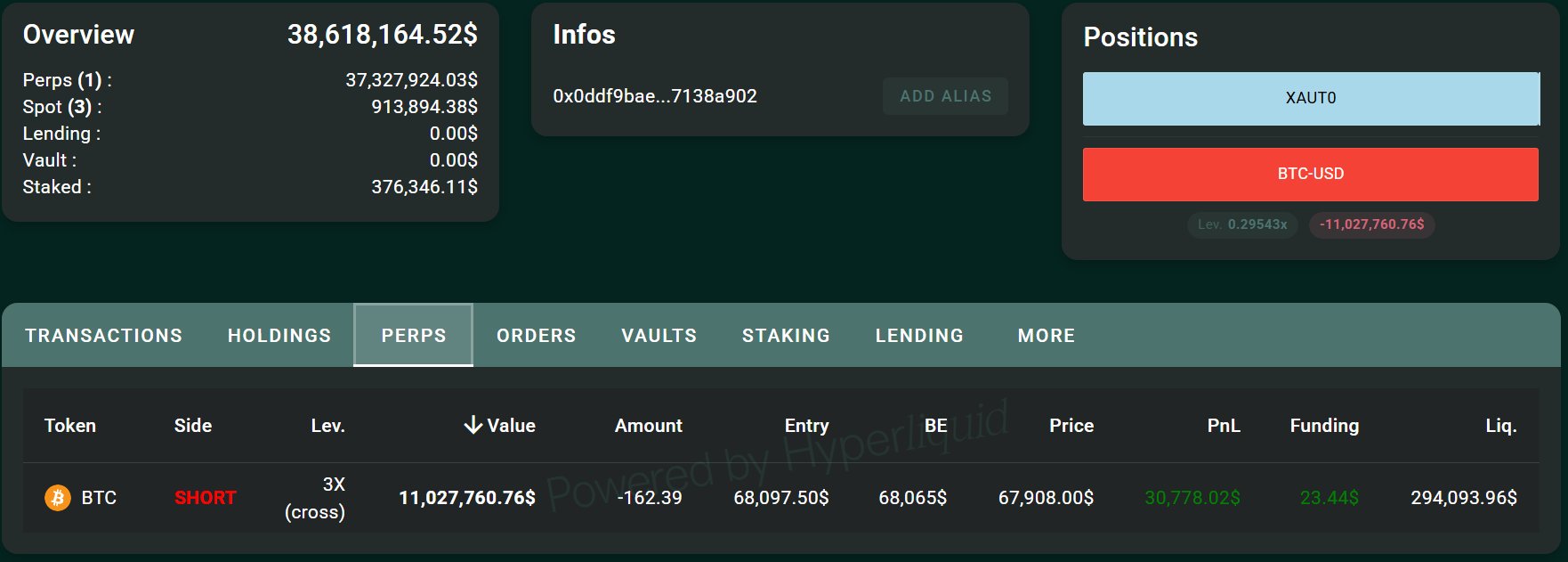Click the down arrow sort icon beside Value
The height and width of the screenshot is (562, 1568).
(x=473, y=426)
